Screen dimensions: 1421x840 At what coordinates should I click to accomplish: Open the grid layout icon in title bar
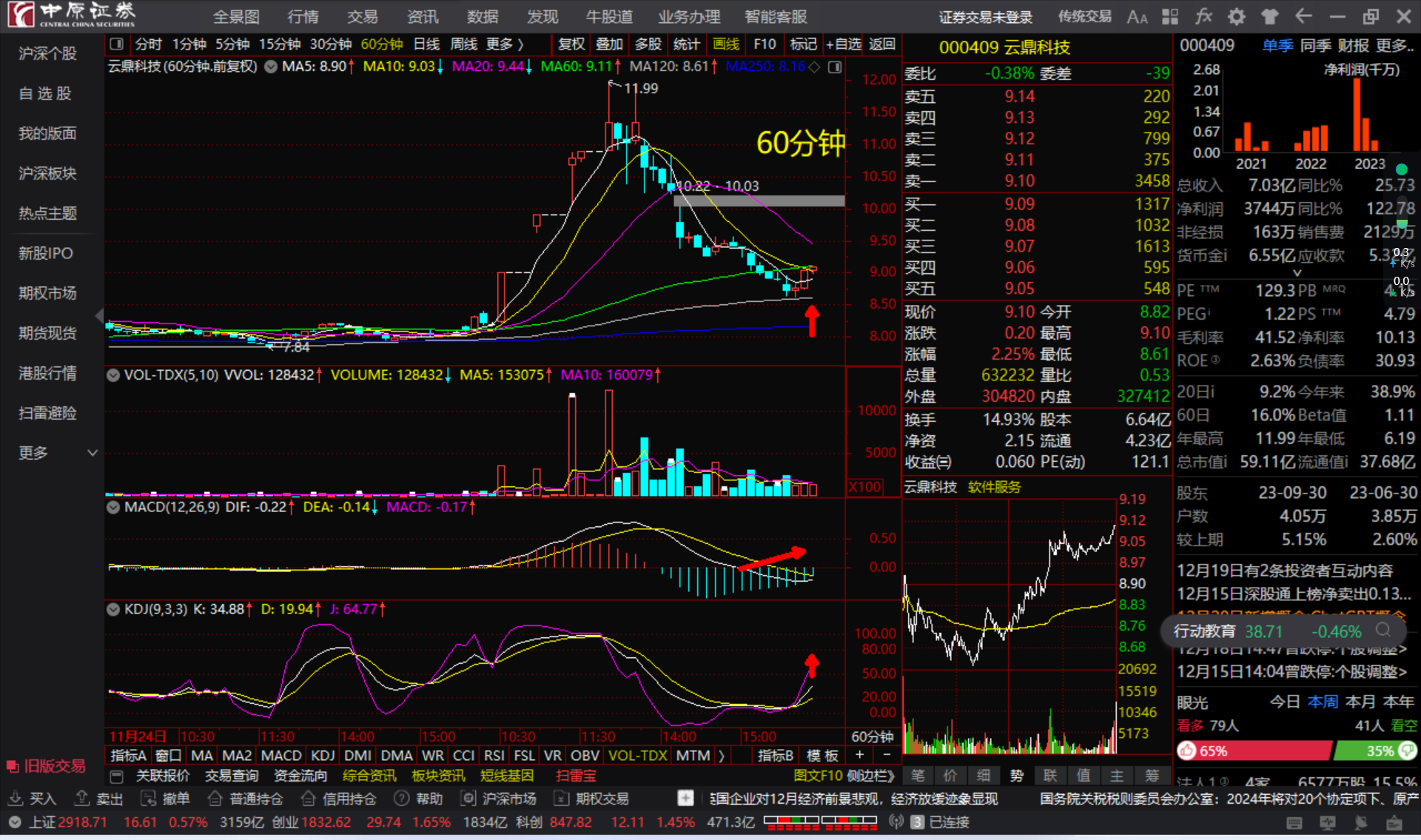click(x=1170, y=16)
